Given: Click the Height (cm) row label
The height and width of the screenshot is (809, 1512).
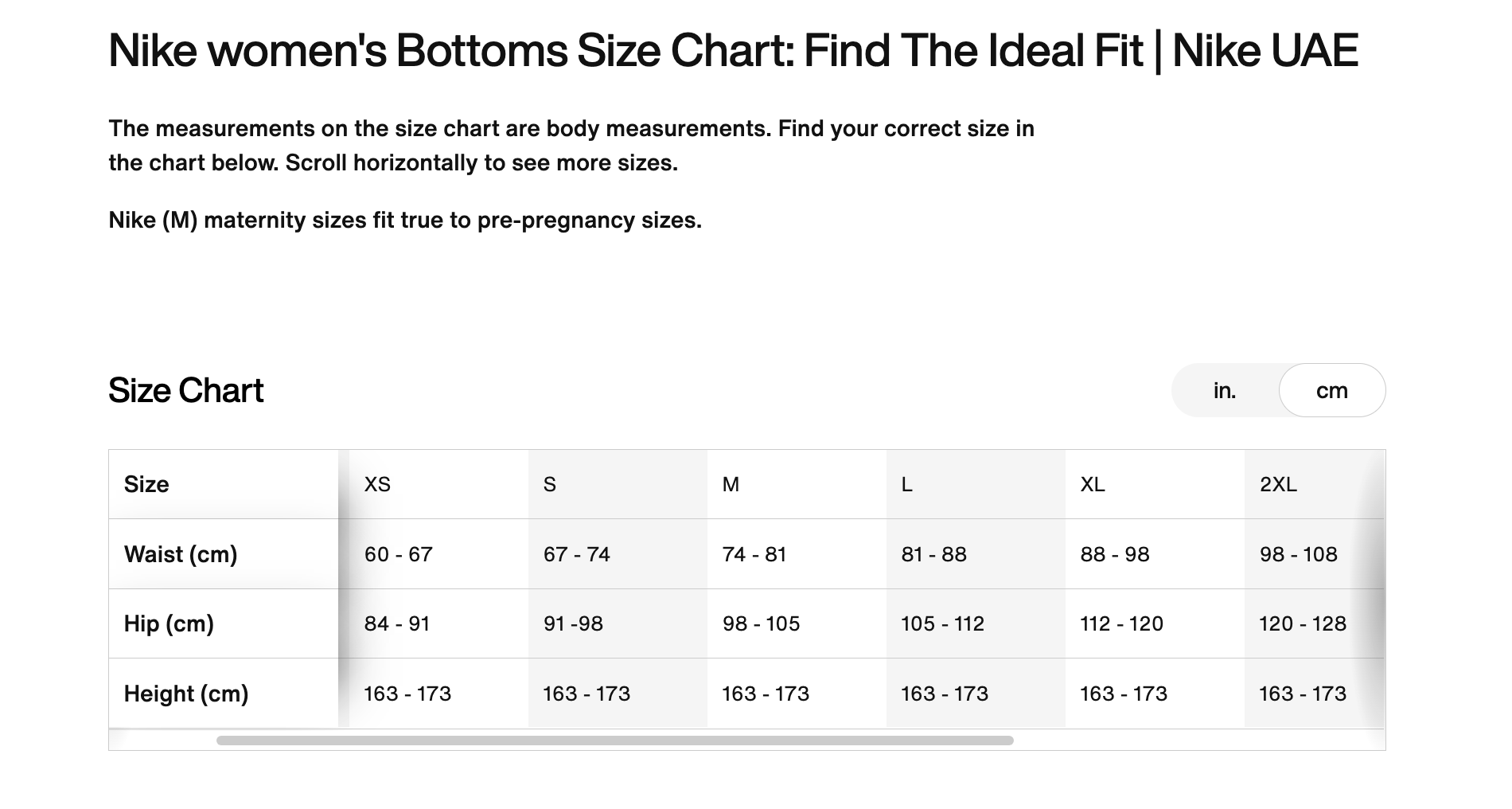Looking at the screenshot, I should 186,694.
